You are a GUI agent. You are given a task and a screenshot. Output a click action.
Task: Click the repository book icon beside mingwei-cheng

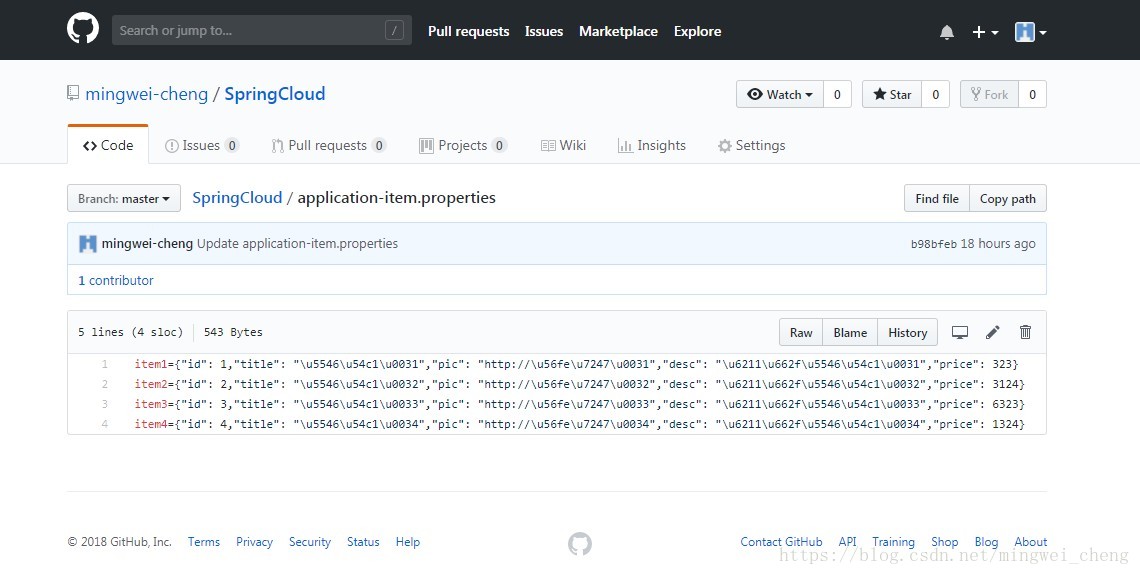tap(73, 93)
